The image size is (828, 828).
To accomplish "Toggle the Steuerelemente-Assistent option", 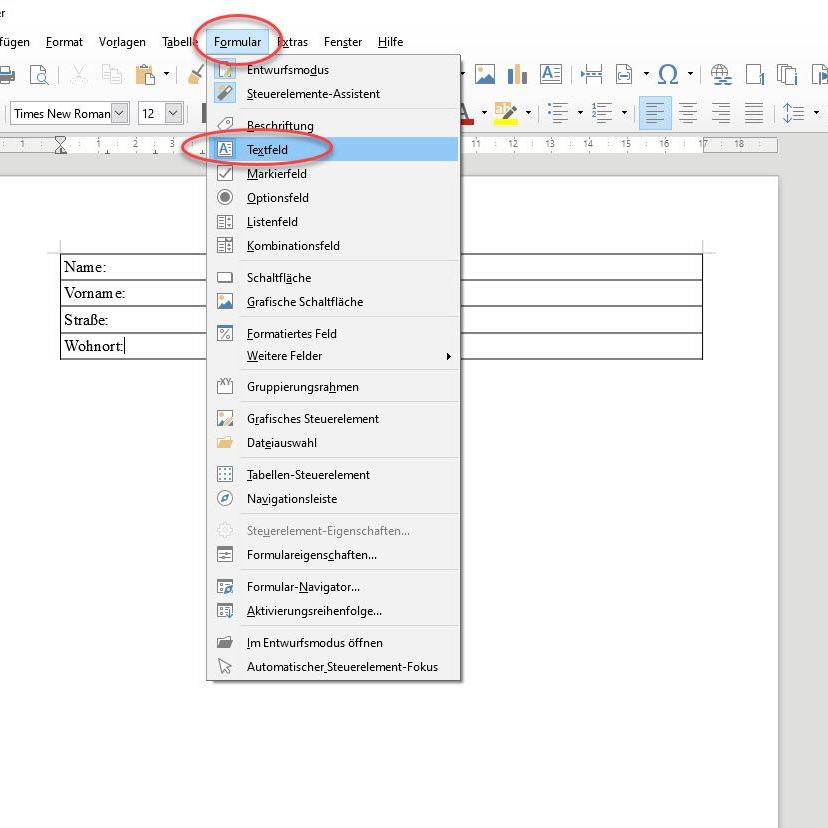I will pos(333,93).
